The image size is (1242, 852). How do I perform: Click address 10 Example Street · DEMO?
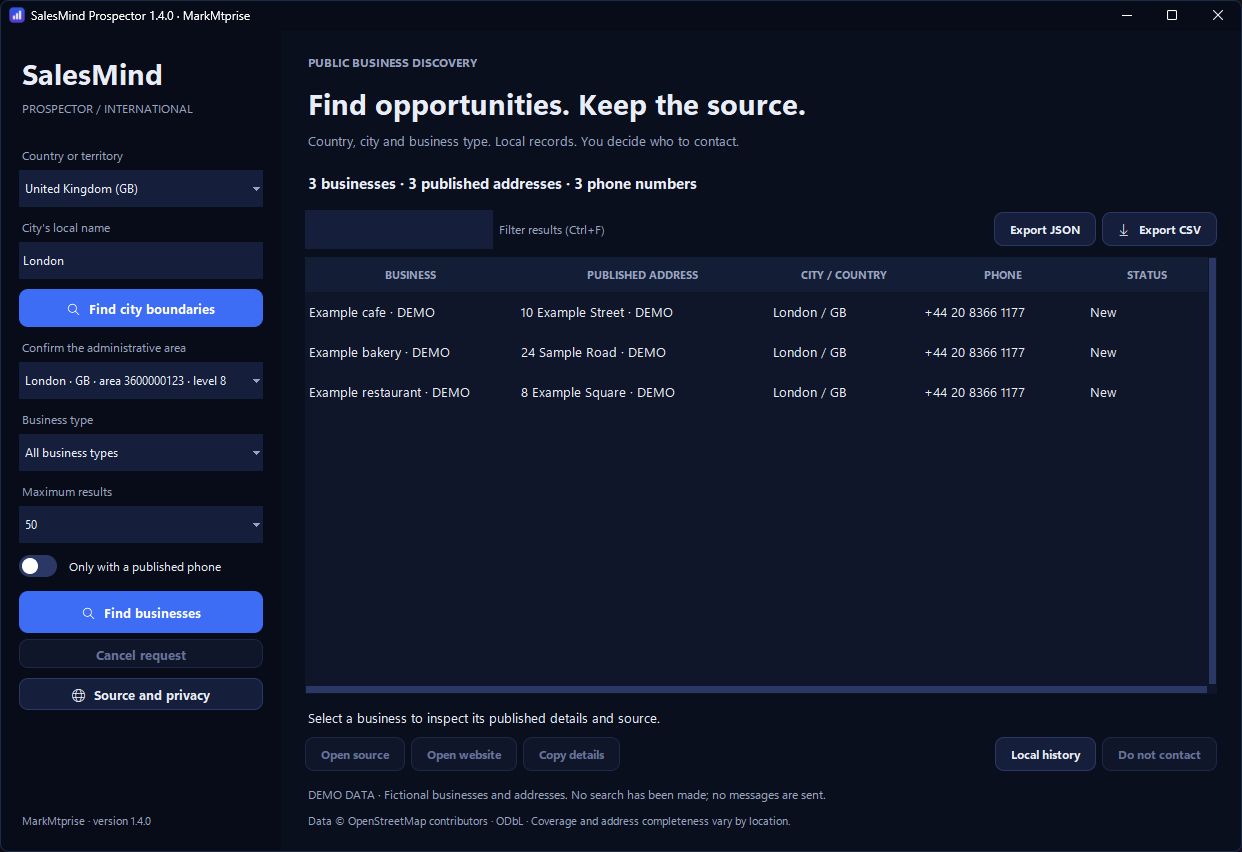[596, 312]
